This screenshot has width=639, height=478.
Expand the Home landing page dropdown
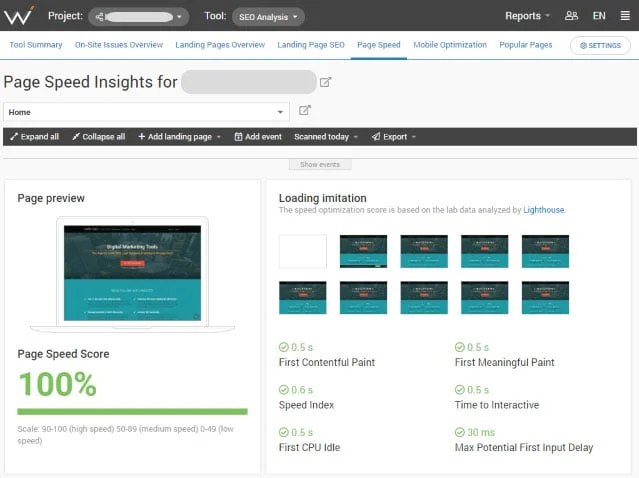click(x=147, y=112)
